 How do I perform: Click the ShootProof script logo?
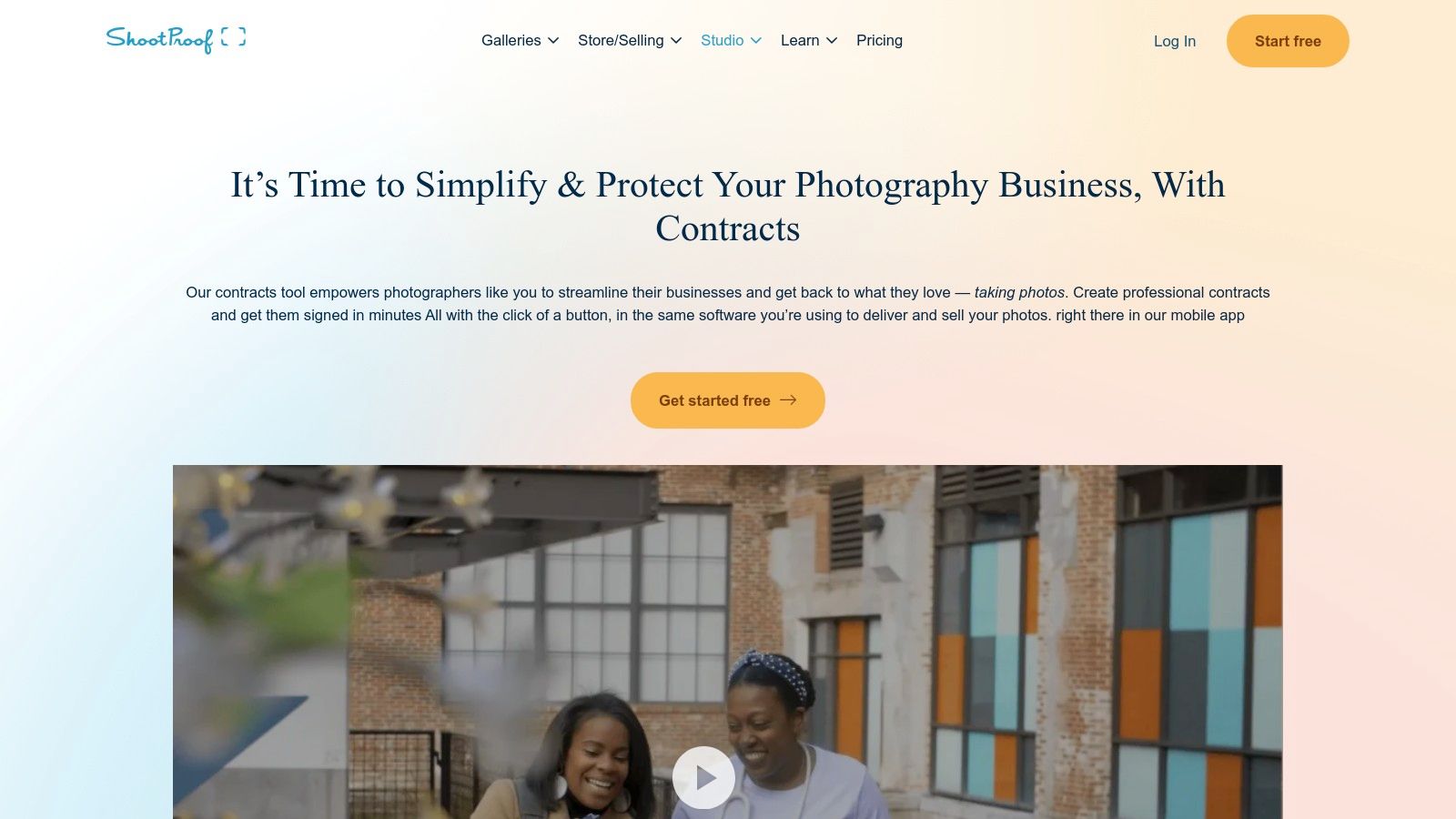coord(159,39)
